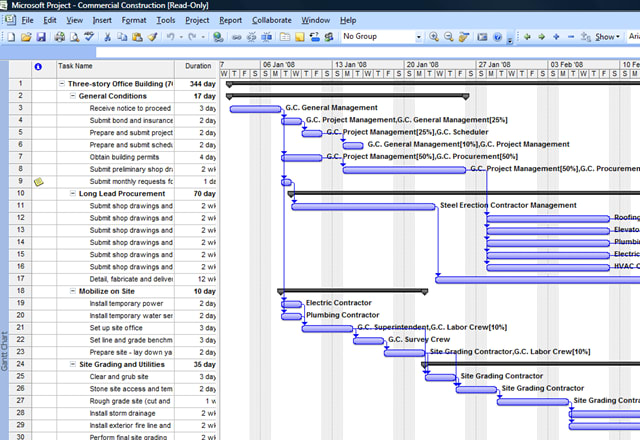Open the File menu
Image resolution: width=640 pixels, height=440 pixels.
27,20
